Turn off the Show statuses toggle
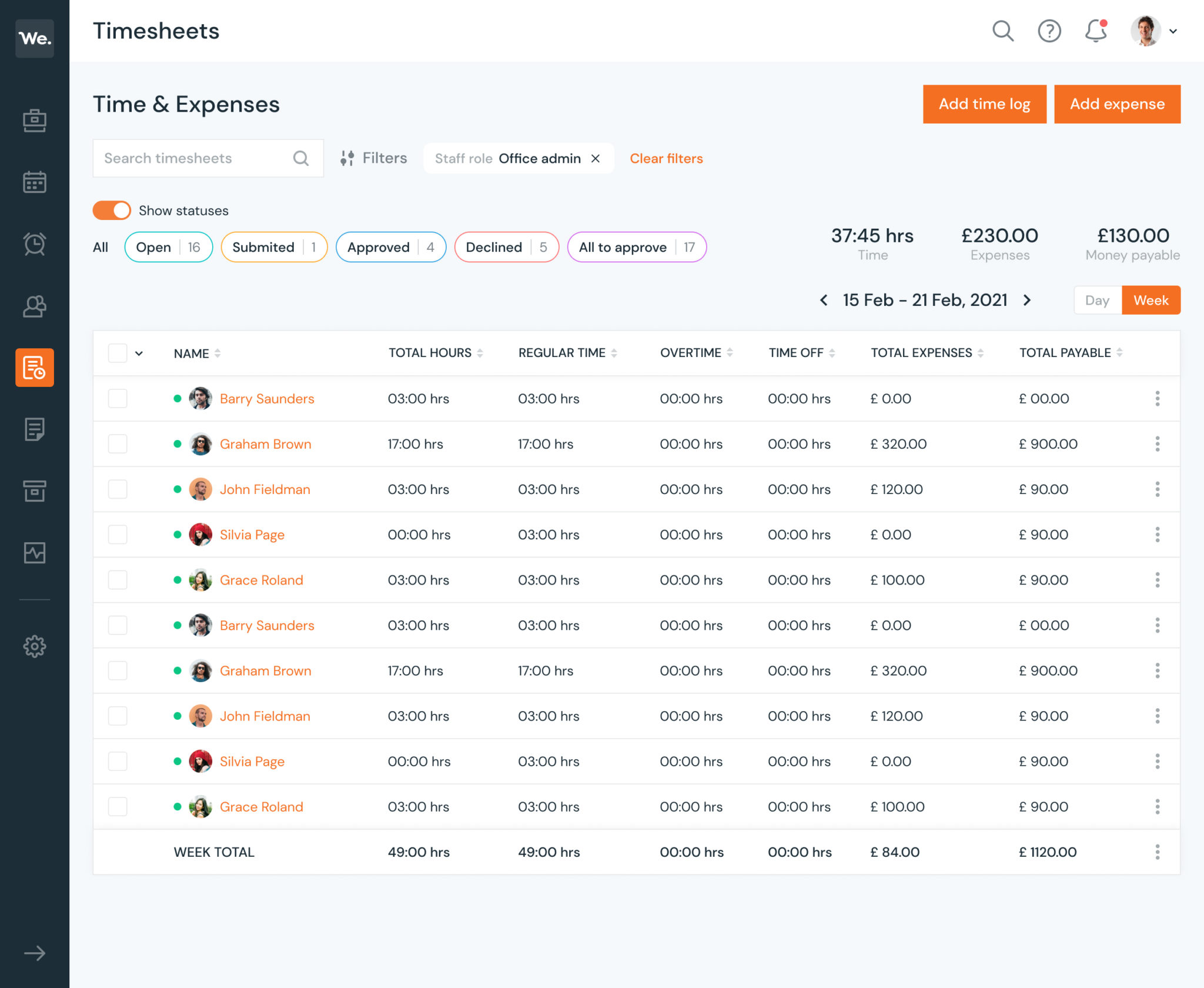Screen dimensions: 1204x988 (x=111, y=210)
